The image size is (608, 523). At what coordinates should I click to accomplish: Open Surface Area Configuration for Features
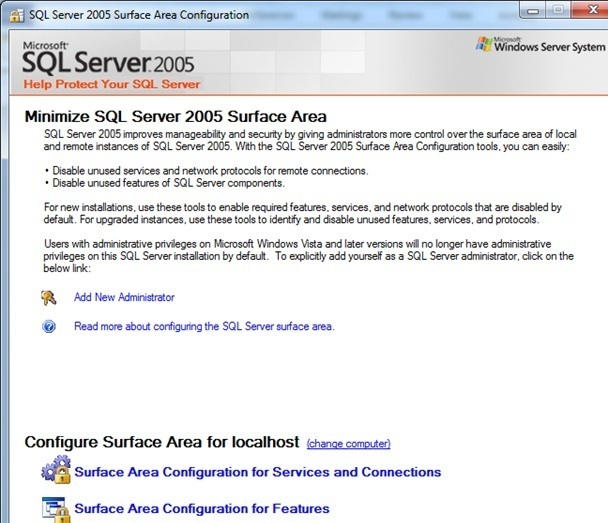click(x=202, y=508)
